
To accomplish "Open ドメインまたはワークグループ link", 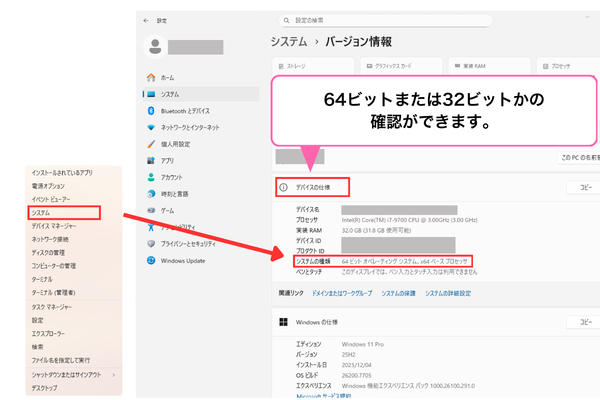I will click(x=342, y=293).
